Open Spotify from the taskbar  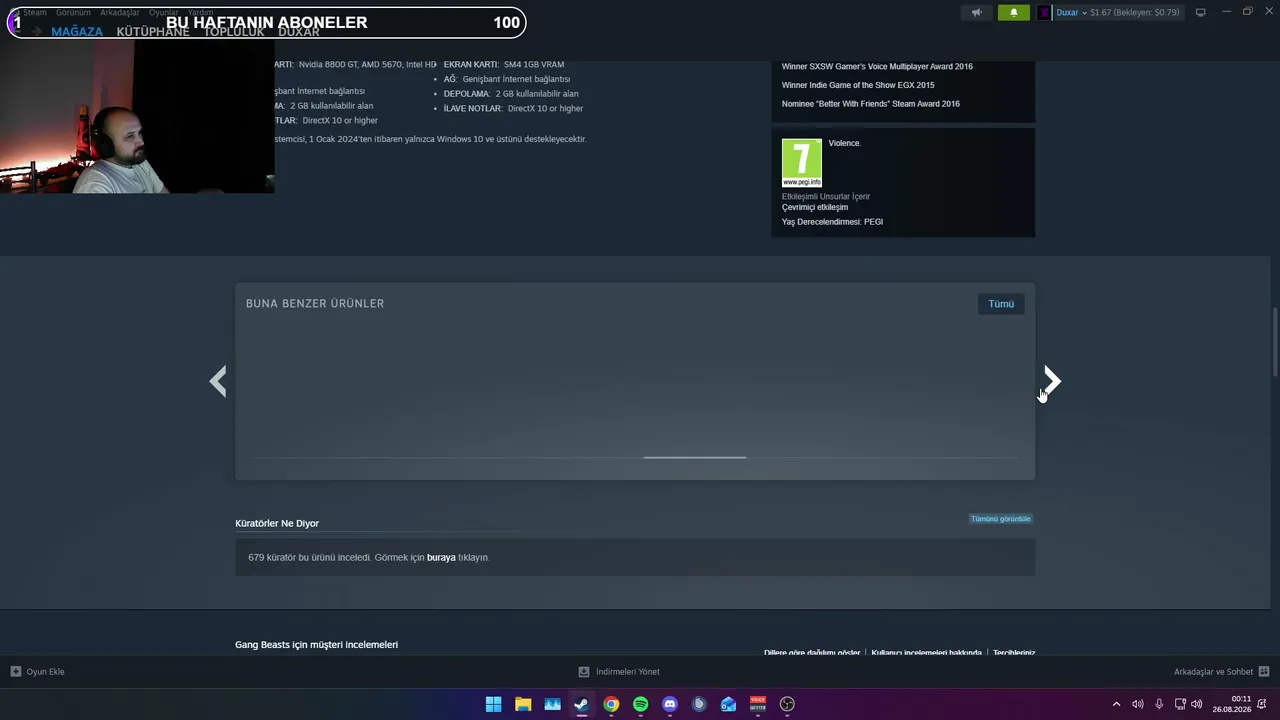click(x=641, y=704)
